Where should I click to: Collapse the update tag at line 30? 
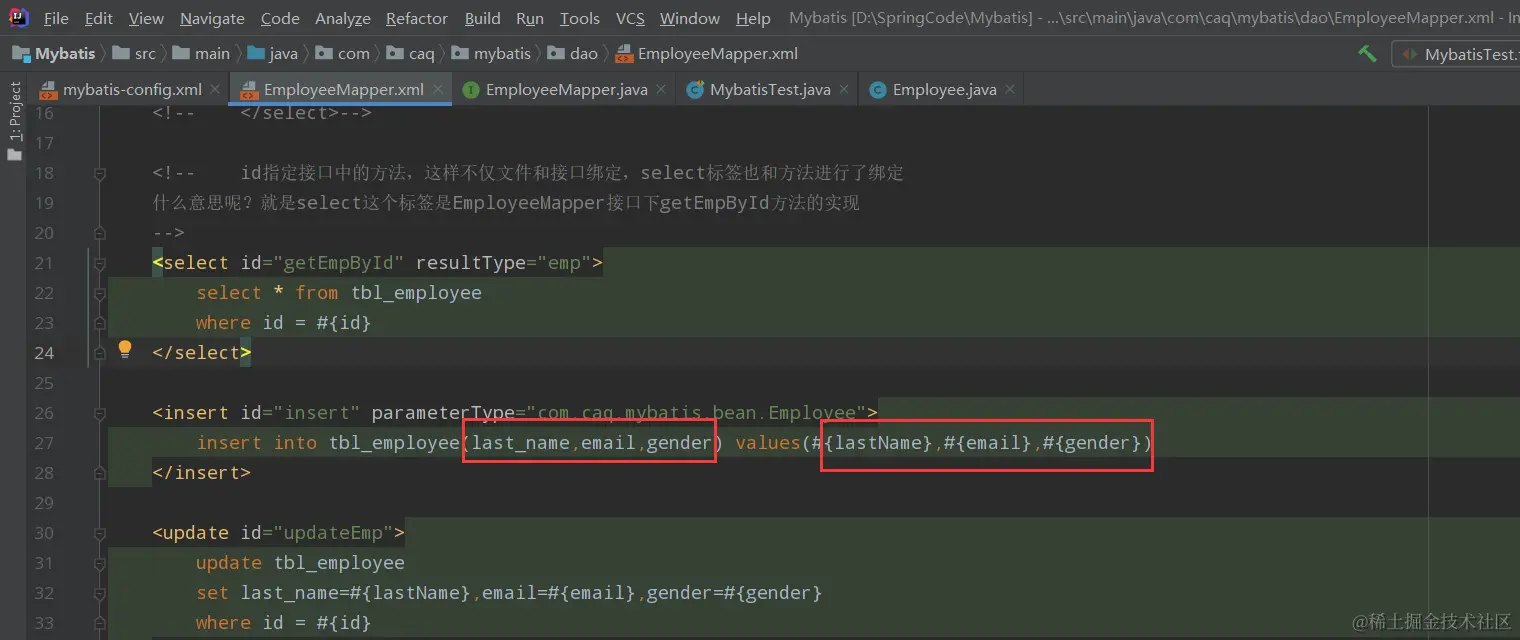tap(99, 533)
